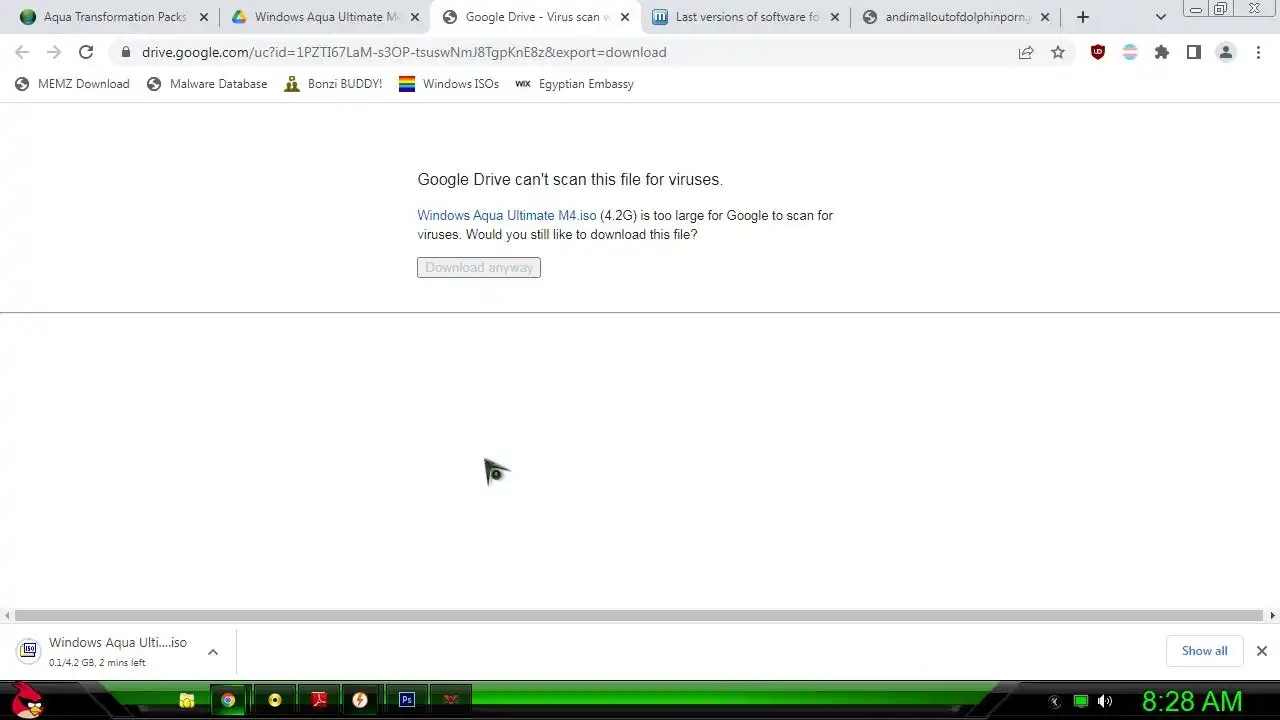
Task: Toggle the browser side panel
Action: [1194, 52]
